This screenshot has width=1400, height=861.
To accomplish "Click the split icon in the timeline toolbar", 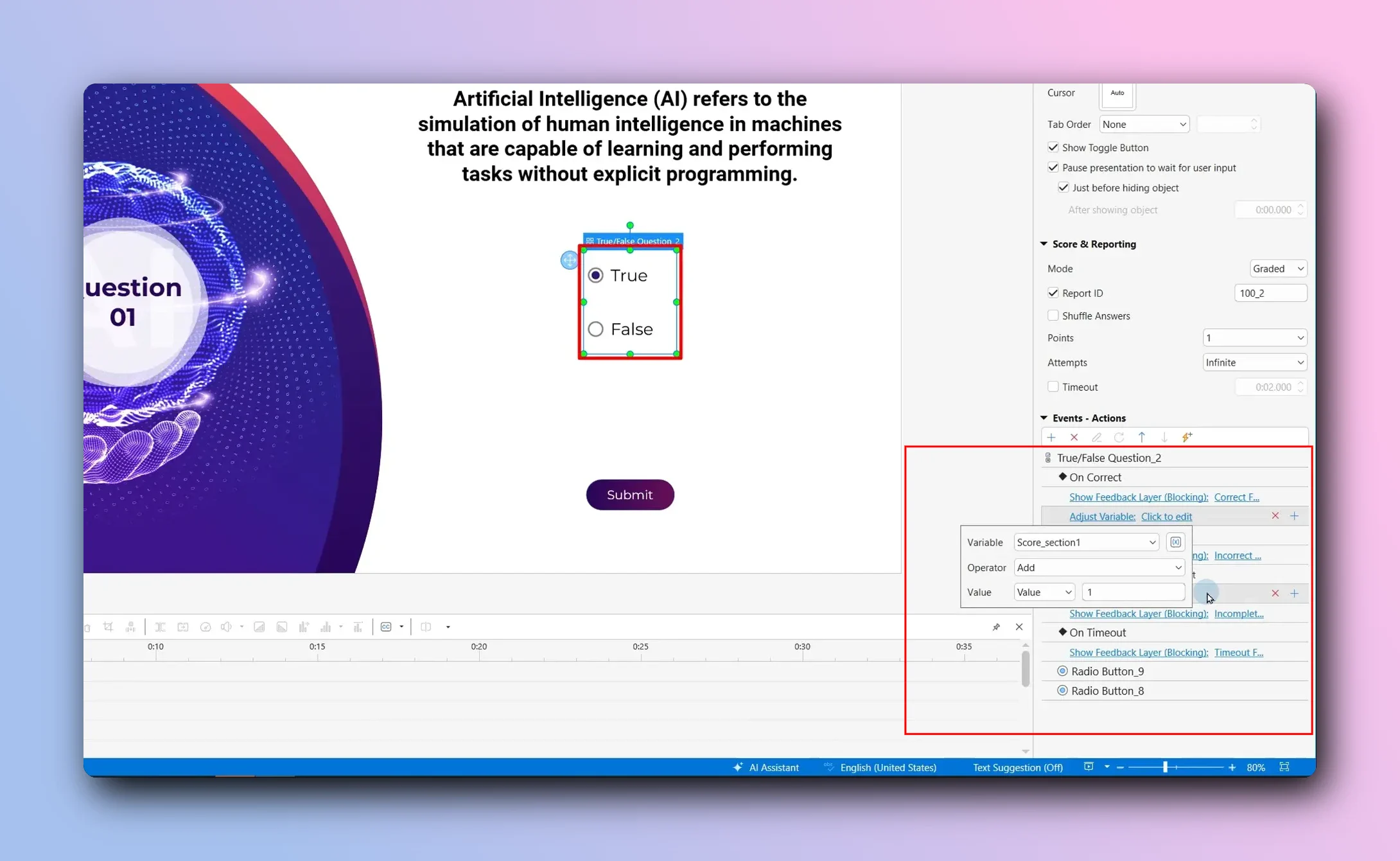I will click(160, 627).
